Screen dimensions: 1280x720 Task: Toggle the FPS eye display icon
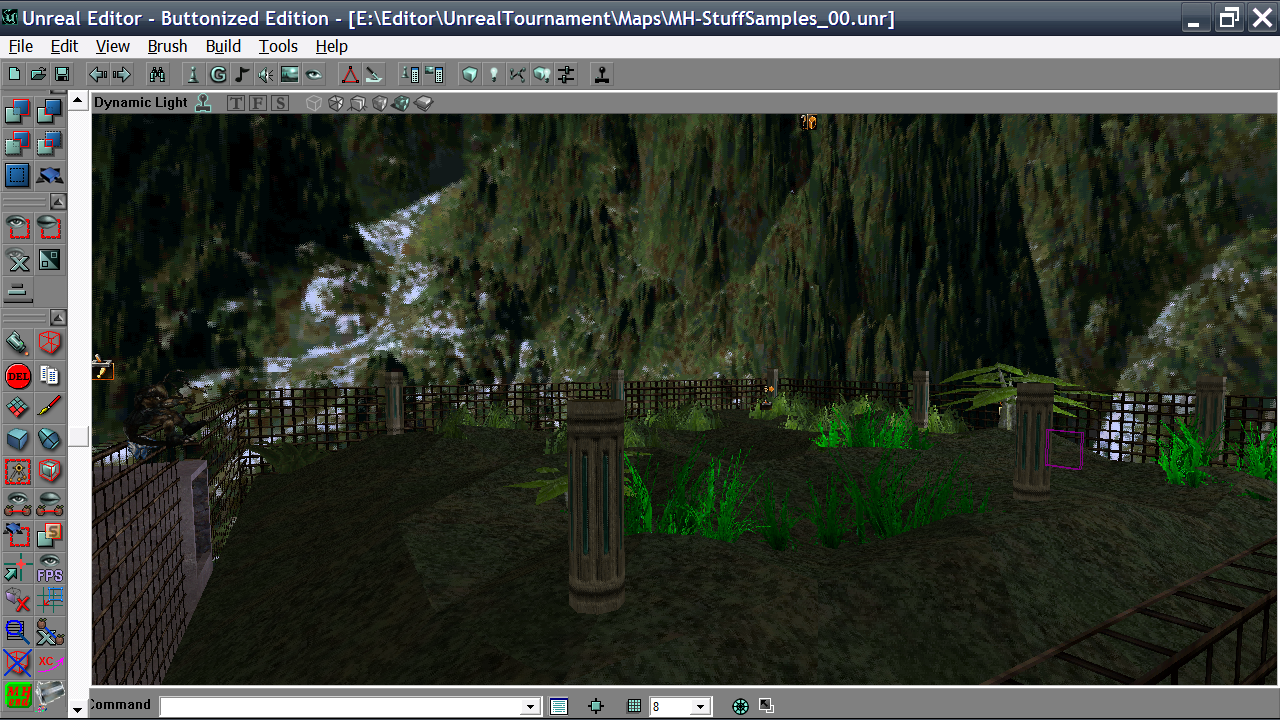point(49,568)
